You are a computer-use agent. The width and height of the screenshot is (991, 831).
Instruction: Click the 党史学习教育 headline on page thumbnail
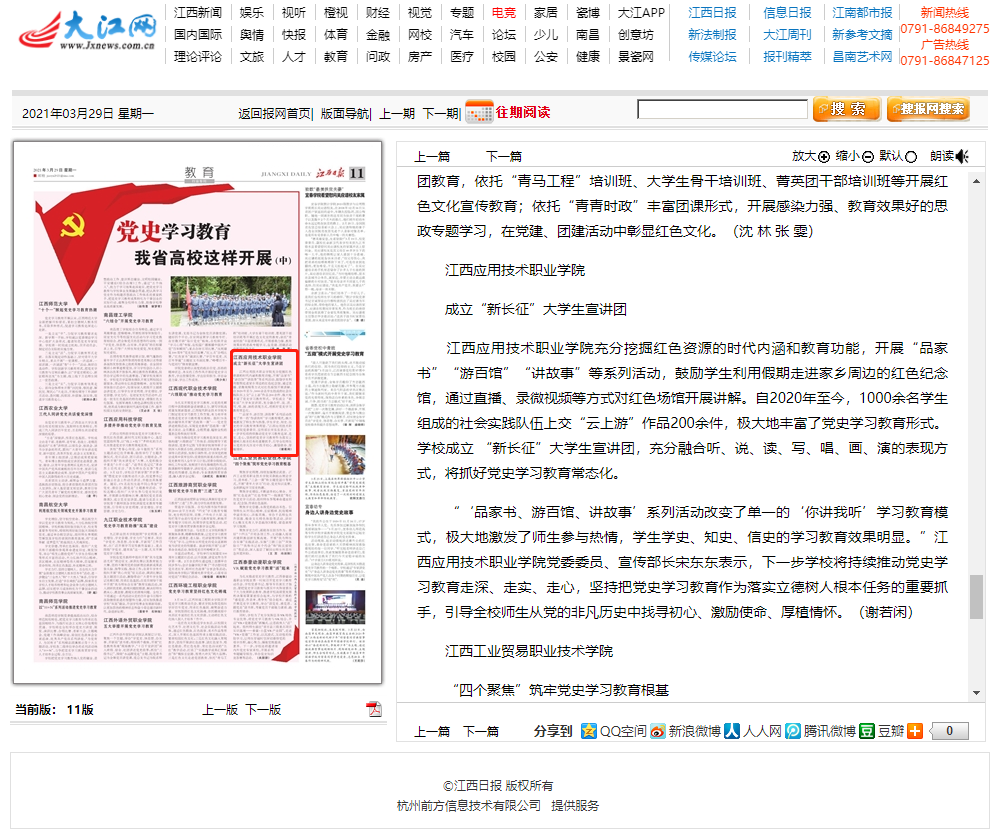coord(173,231)
